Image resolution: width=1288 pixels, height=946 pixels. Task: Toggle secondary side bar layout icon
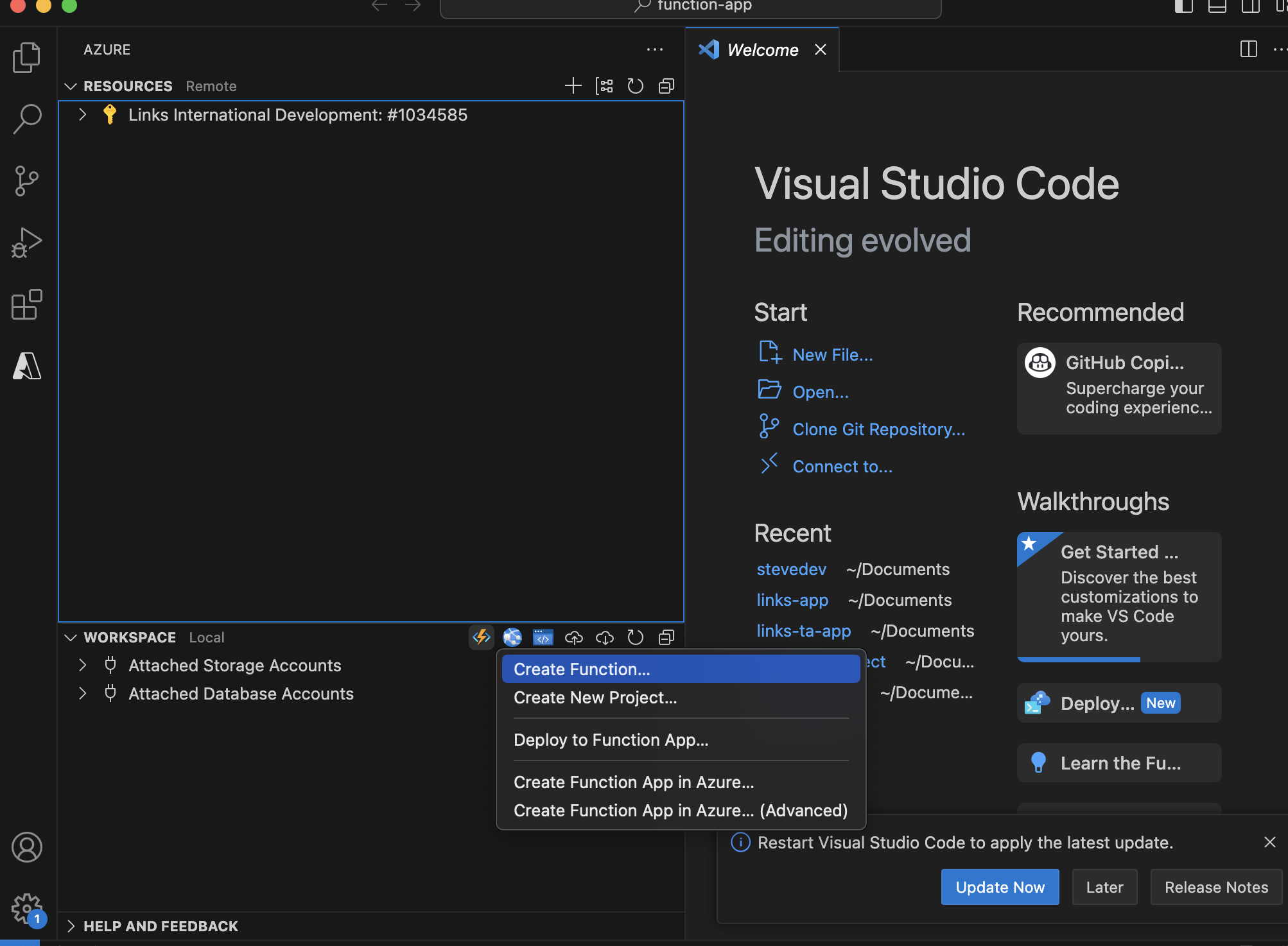(1251, 6)
